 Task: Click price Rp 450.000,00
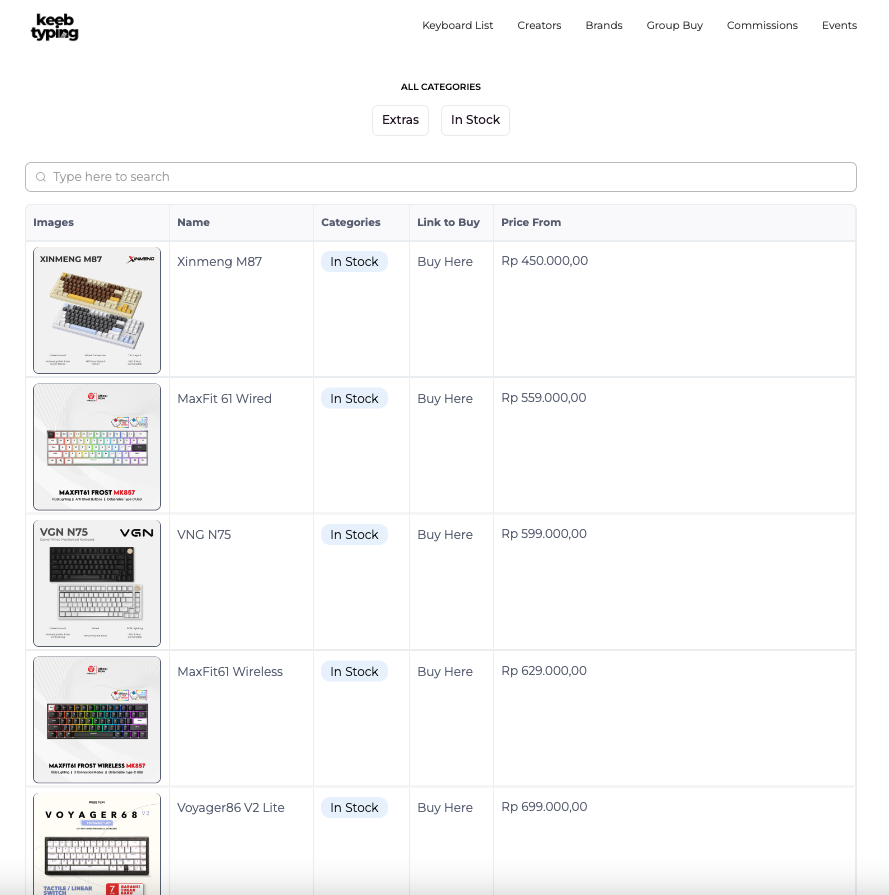[545, 261]
